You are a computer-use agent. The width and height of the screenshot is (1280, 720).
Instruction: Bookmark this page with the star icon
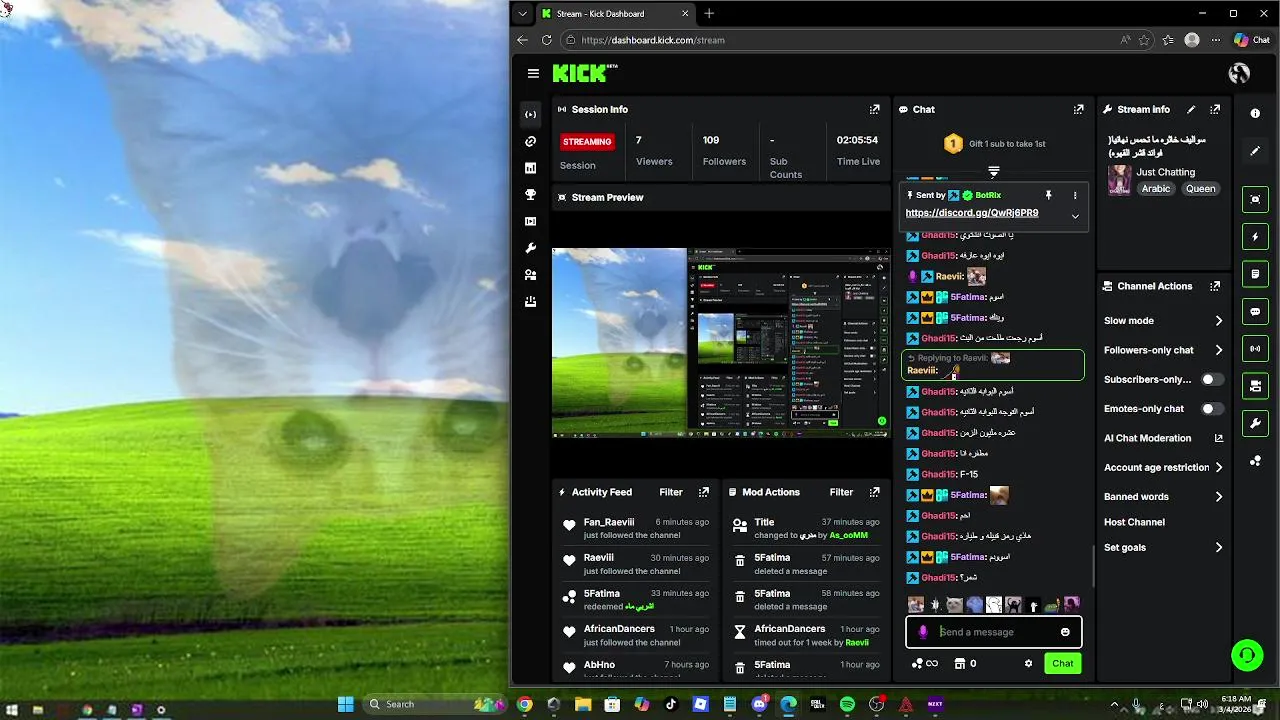pyautogui.click(x=1144, y=40)
